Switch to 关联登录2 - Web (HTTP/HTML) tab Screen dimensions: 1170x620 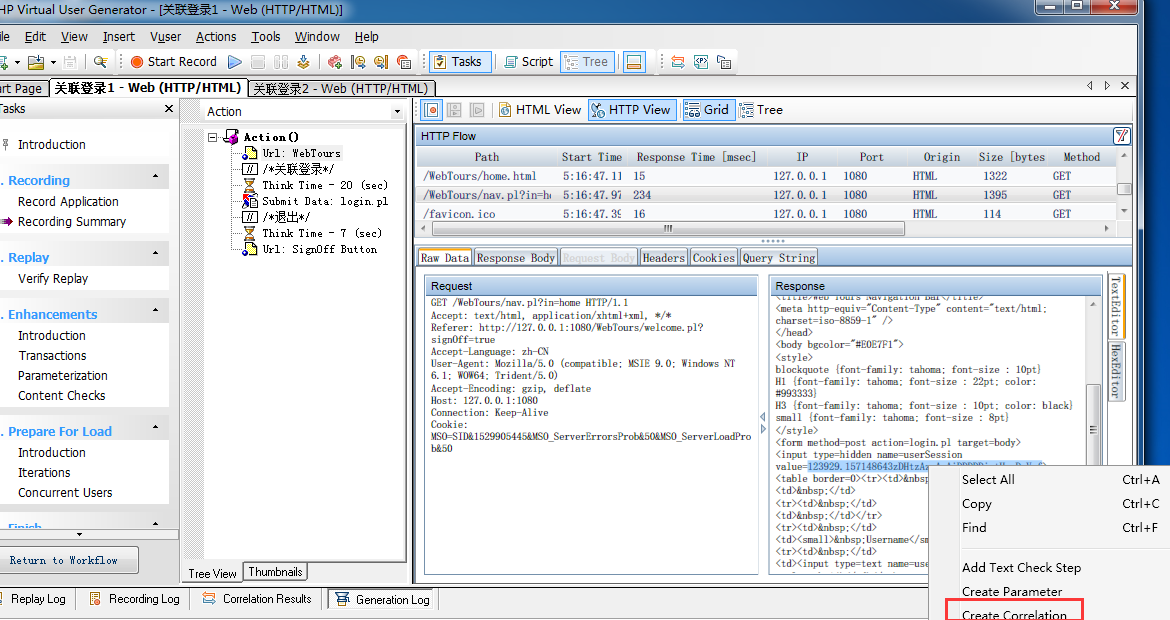click(341, 88)
